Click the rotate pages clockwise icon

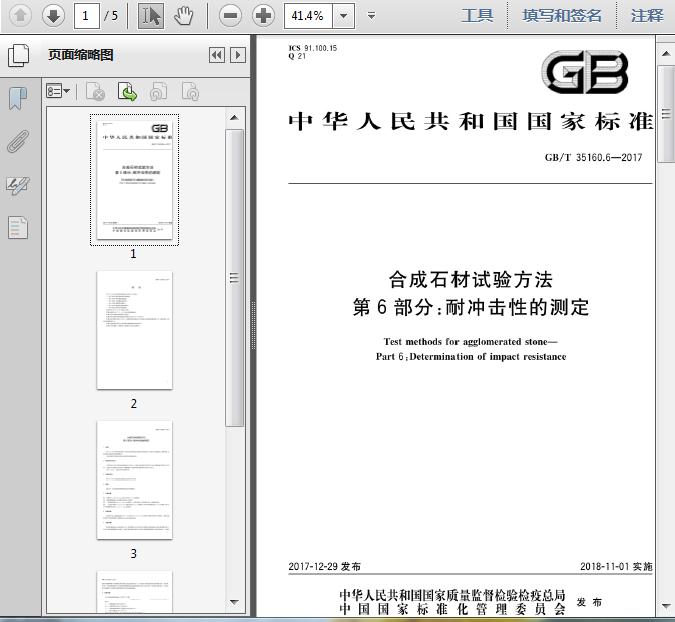click(x=190, y=91)
